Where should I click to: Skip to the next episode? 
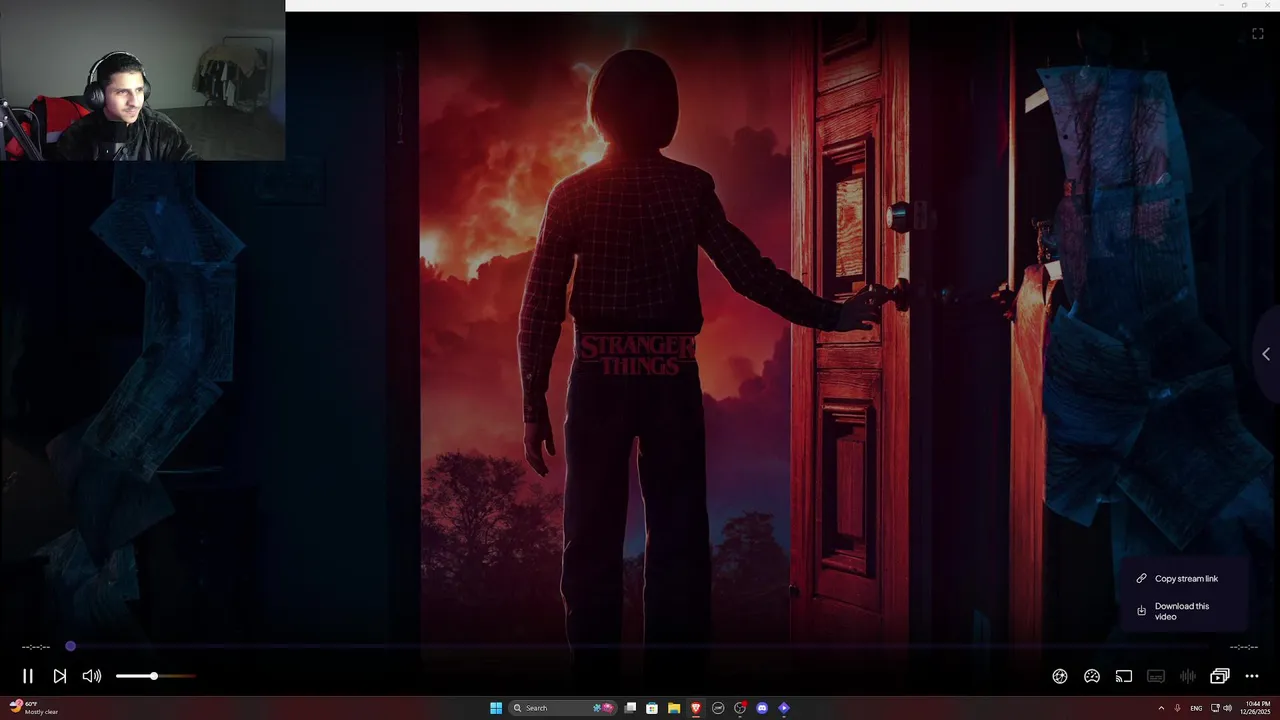tap(60, 676)
